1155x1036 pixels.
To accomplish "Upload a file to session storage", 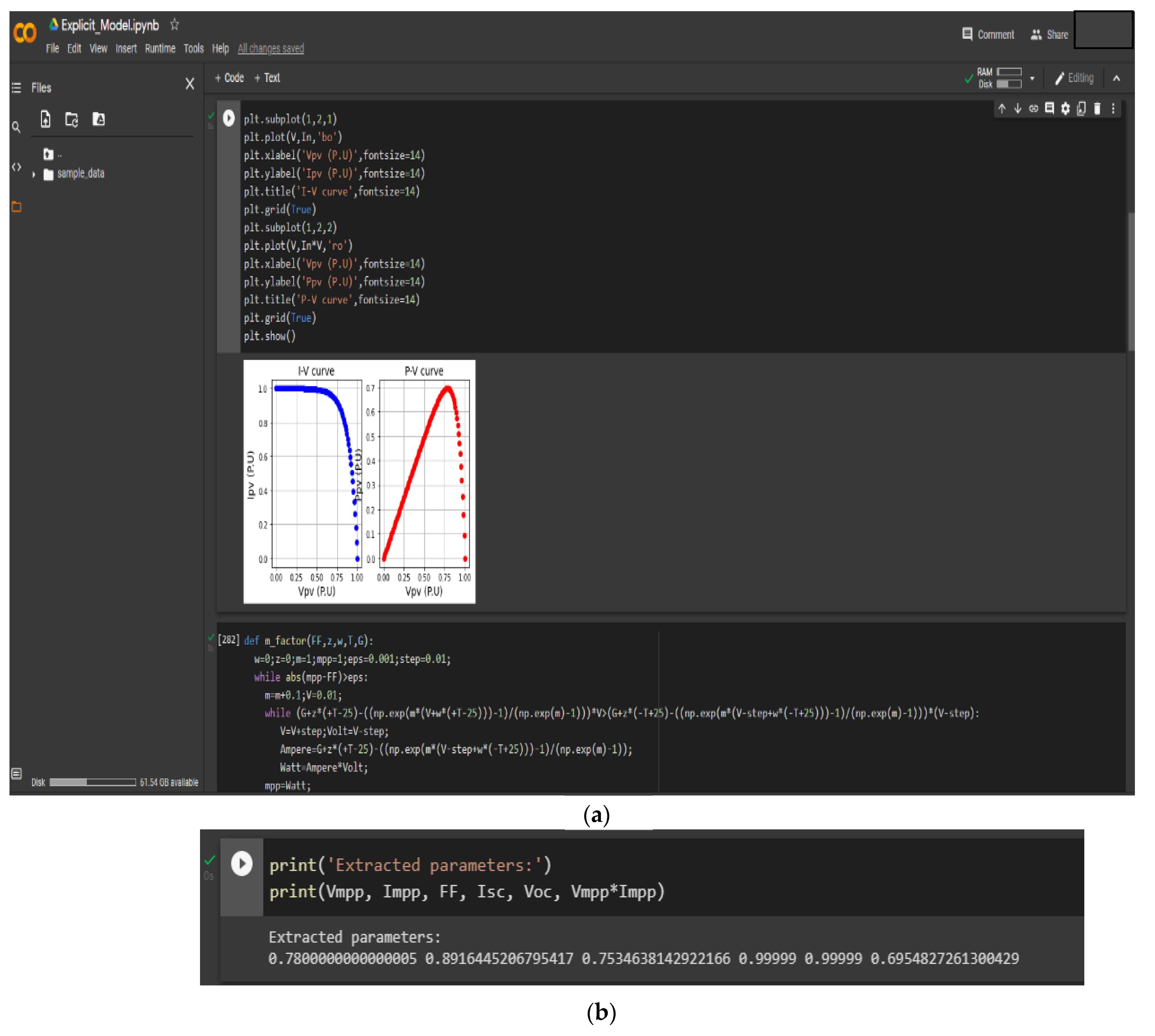I will pos(45,120).
